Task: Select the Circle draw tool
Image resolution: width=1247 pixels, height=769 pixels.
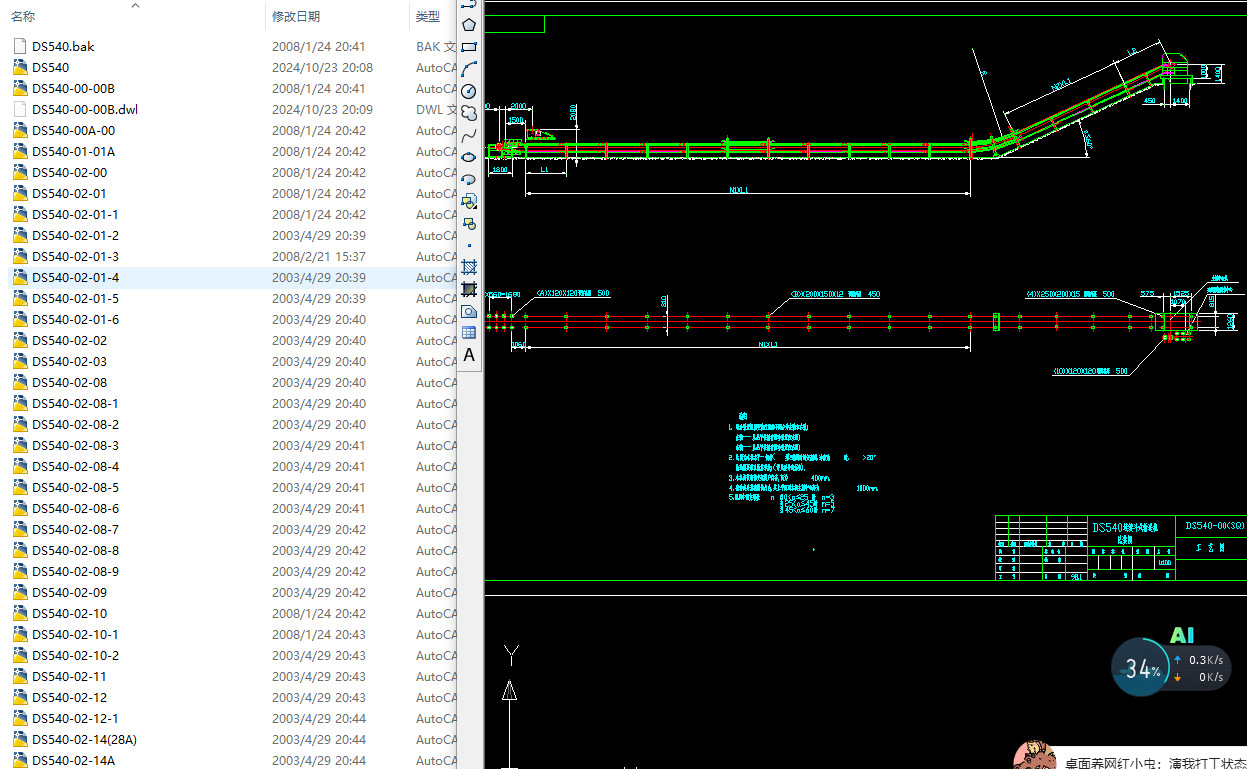Action: (x=468, y=90)
